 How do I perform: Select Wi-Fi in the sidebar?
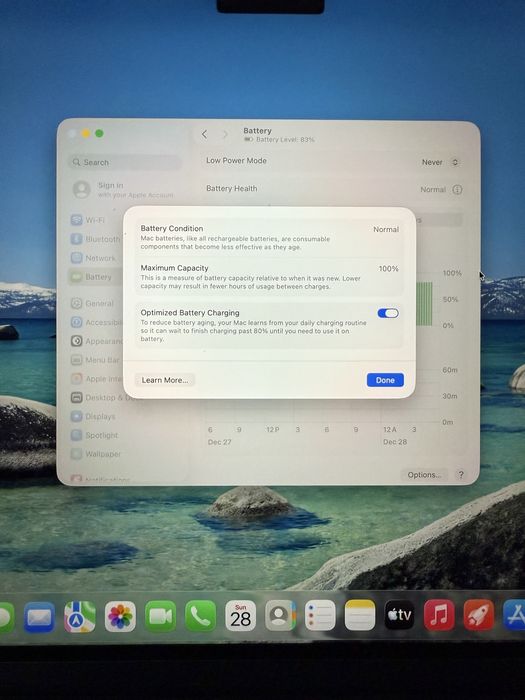pos(88,220)
